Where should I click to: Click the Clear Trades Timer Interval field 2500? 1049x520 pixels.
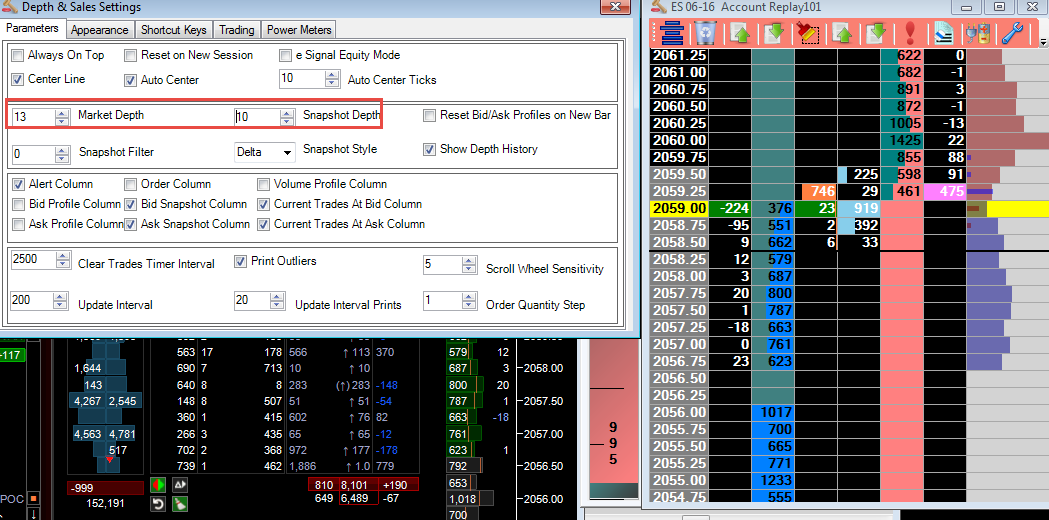[x=35, y=260]
